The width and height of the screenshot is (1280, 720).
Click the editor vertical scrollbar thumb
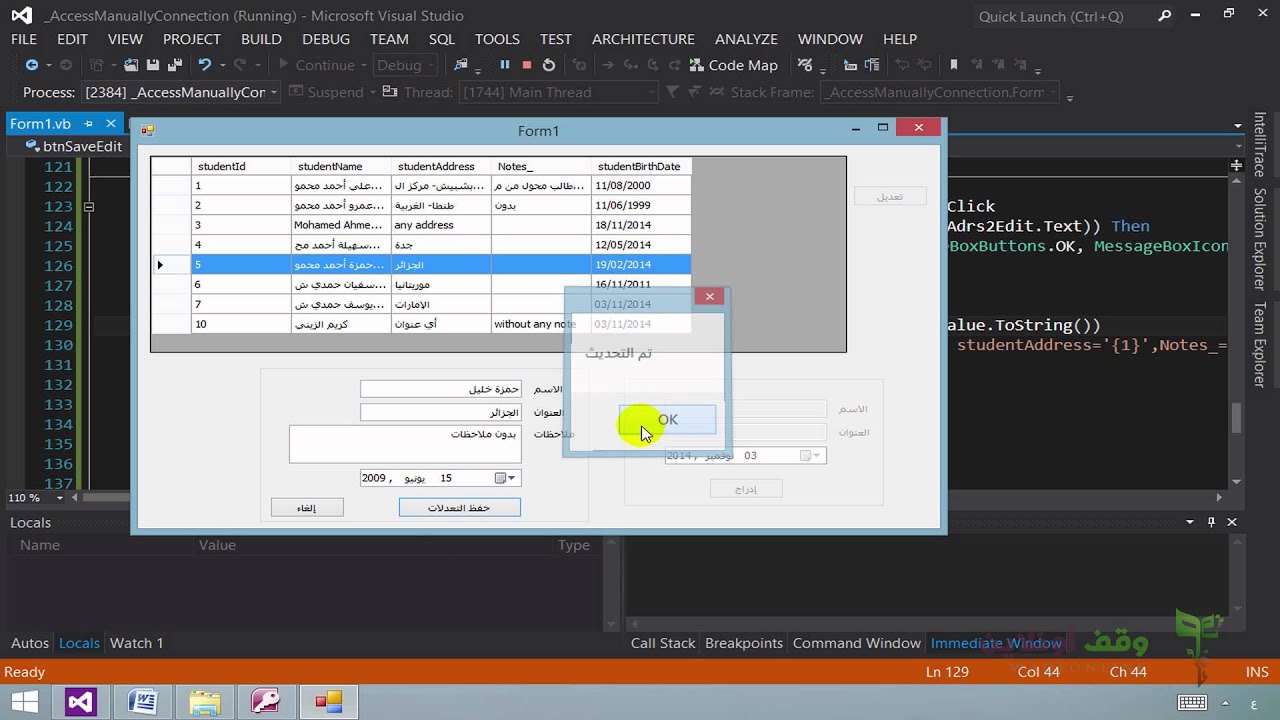(x=1238, y=418)
